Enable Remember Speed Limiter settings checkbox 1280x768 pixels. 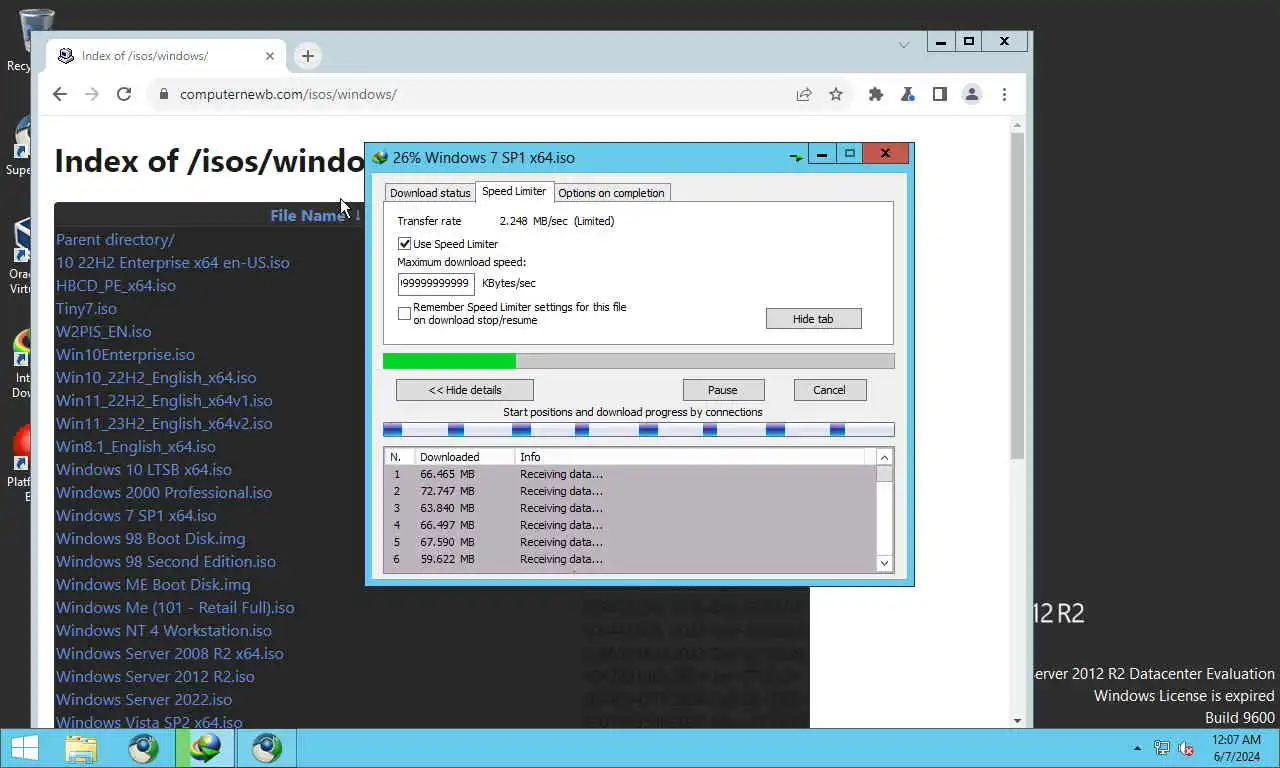405,314
